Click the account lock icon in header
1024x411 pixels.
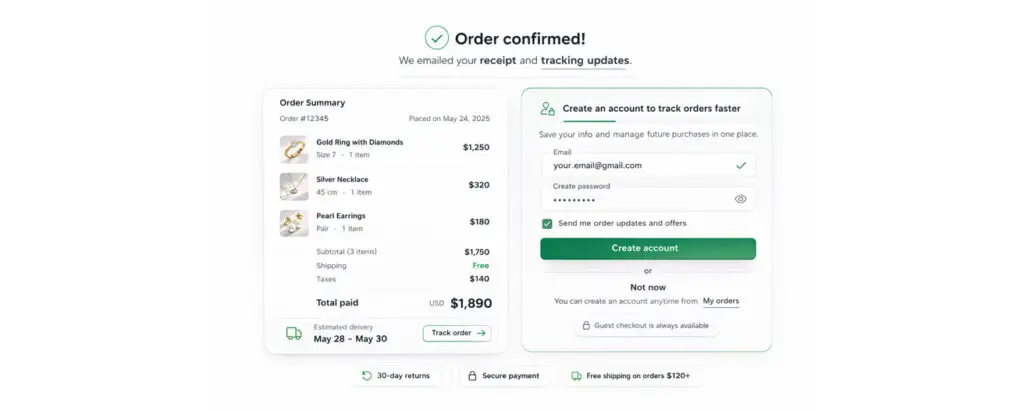547,109
